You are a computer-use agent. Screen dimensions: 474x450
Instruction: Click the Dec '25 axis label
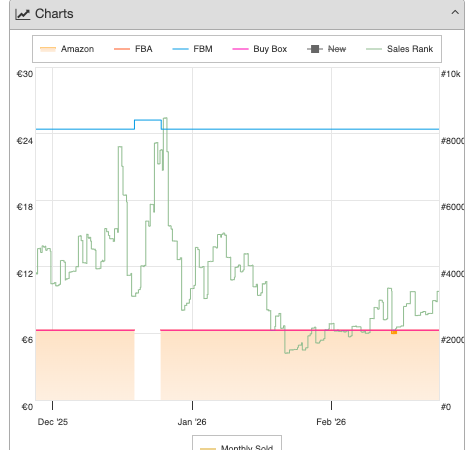click(x=53, y=422)
